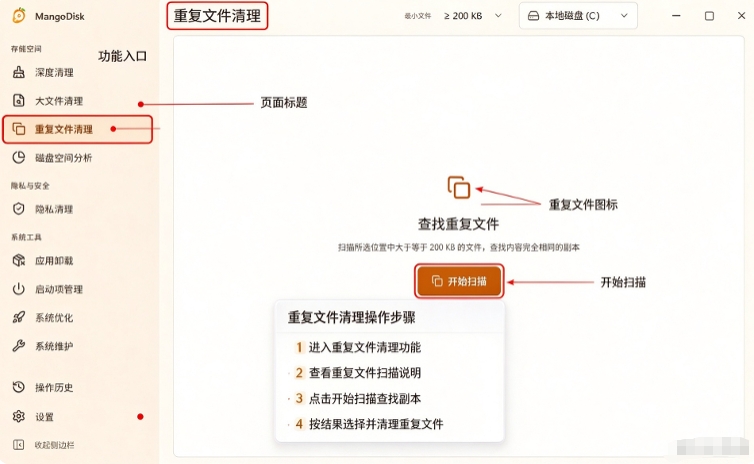Expand the ≥ 200 KB minimum size dropdown
Screen dimensions: 754x464
click(472, 16)
